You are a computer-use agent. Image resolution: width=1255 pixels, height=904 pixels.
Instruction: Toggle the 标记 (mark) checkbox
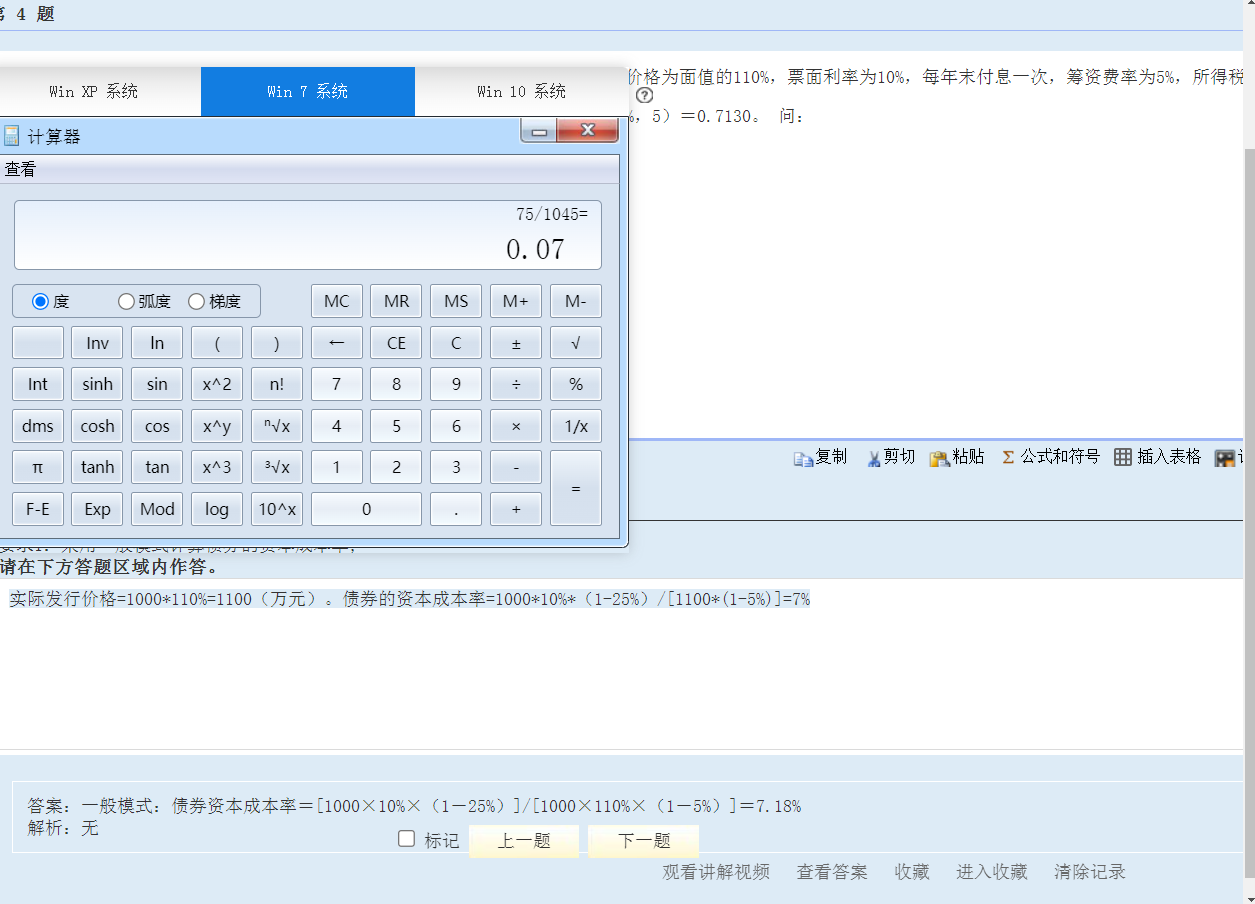click(x=407, y=839)
